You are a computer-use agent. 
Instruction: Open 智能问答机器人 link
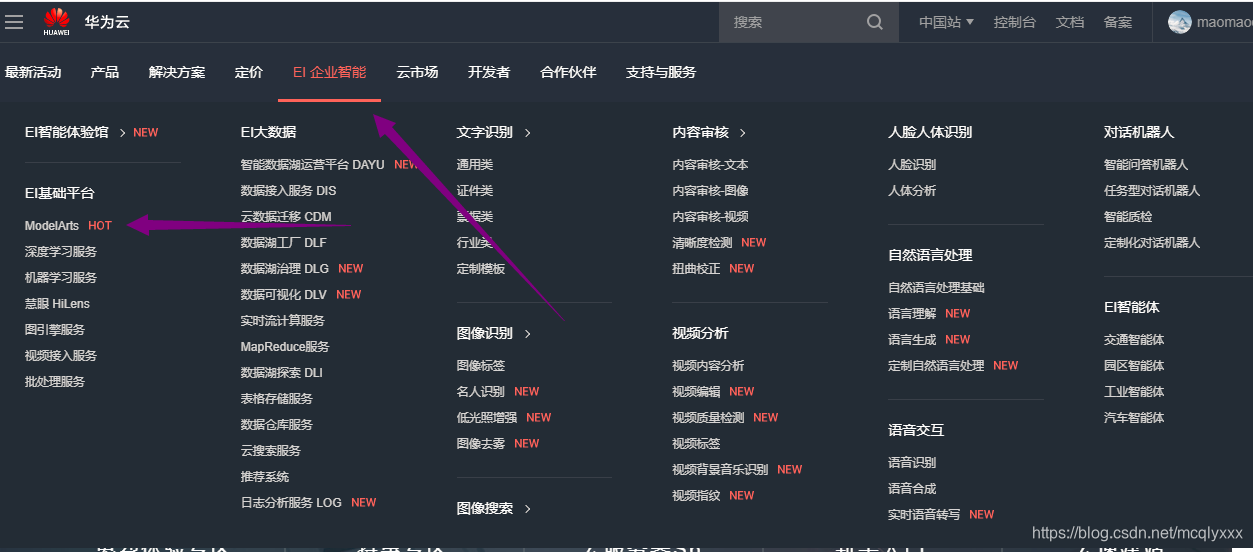(x=1146, y=165)
